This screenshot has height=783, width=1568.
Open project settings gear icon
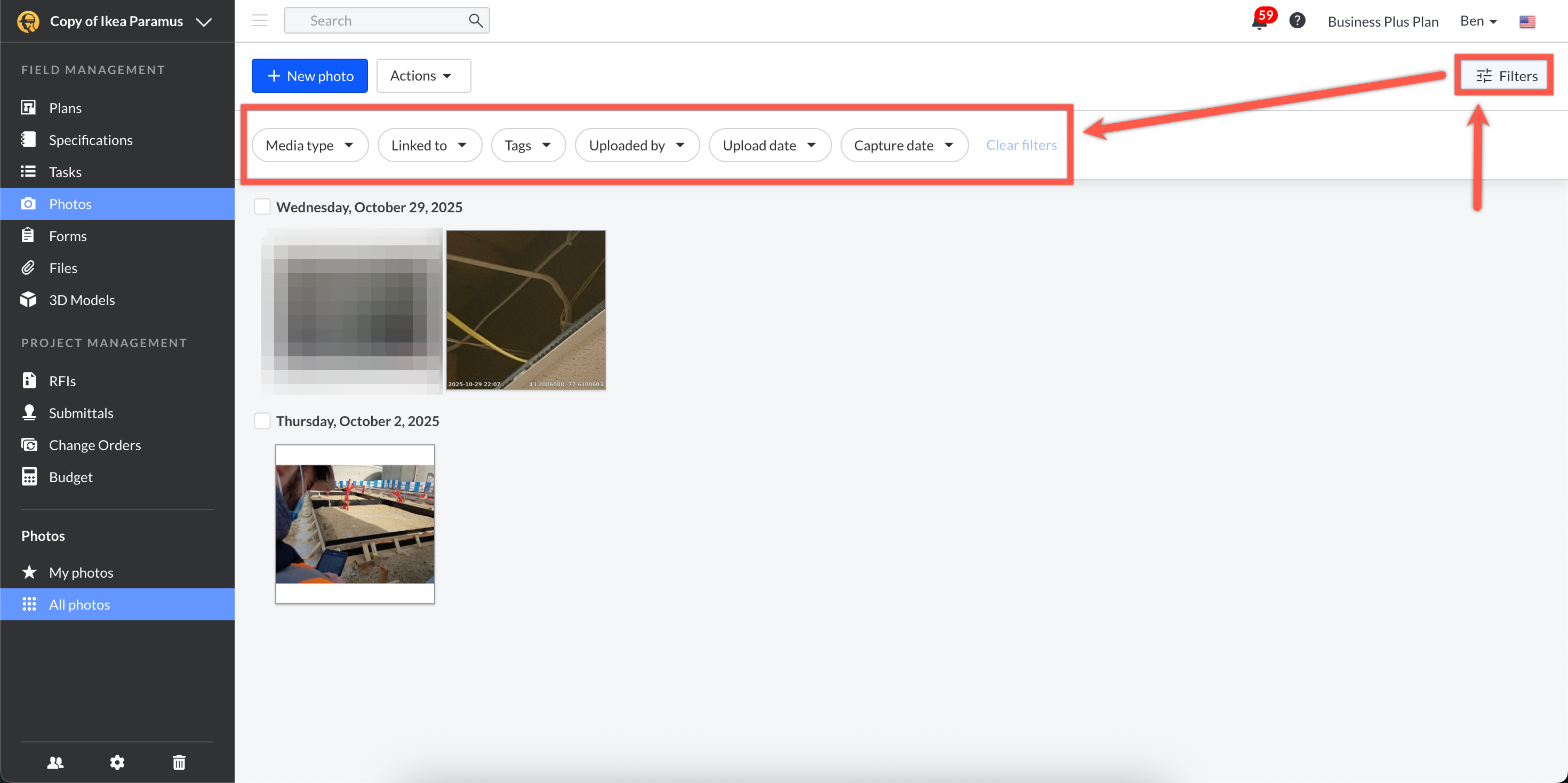tap(117, 762)
